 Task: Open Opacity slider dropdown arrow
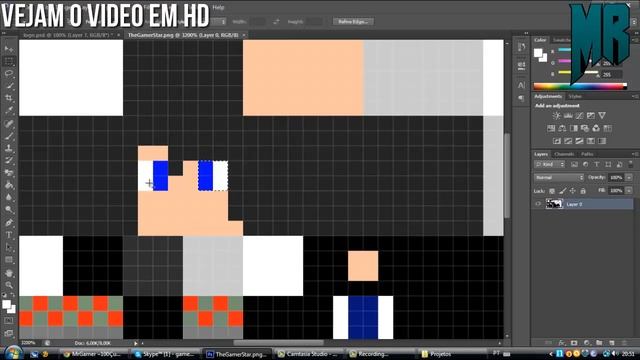629,178
